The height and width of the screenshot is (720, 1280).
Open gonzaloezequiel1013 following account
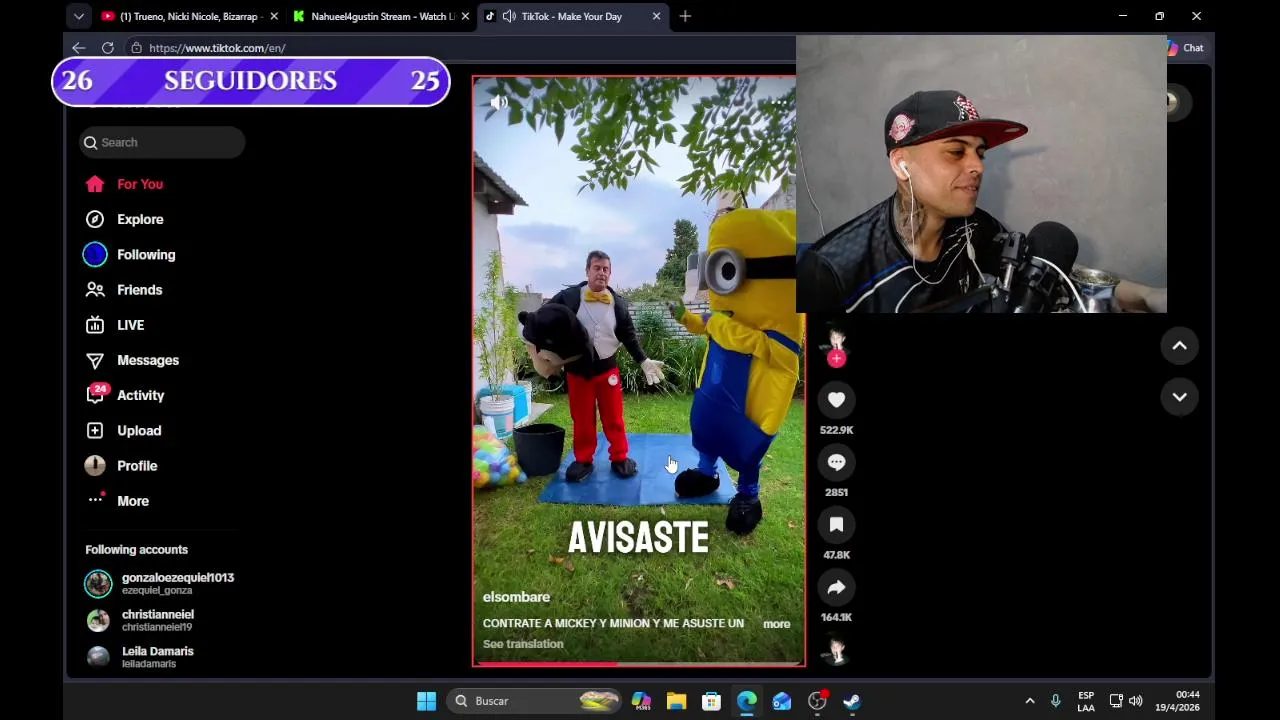[160, 583]
